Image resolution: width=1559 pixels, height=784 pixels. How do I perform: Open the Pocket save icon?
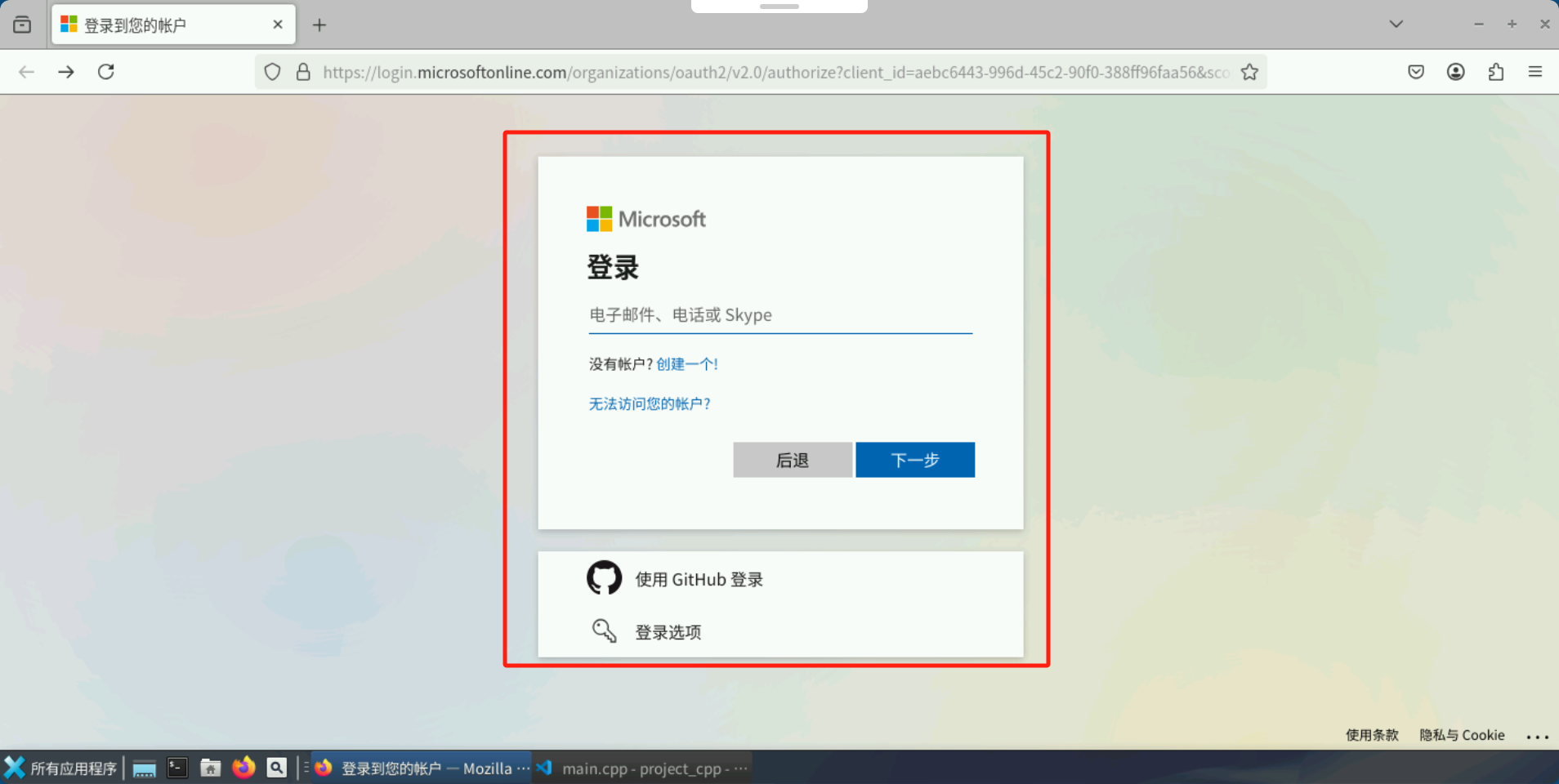click(x=1416, y=72)
